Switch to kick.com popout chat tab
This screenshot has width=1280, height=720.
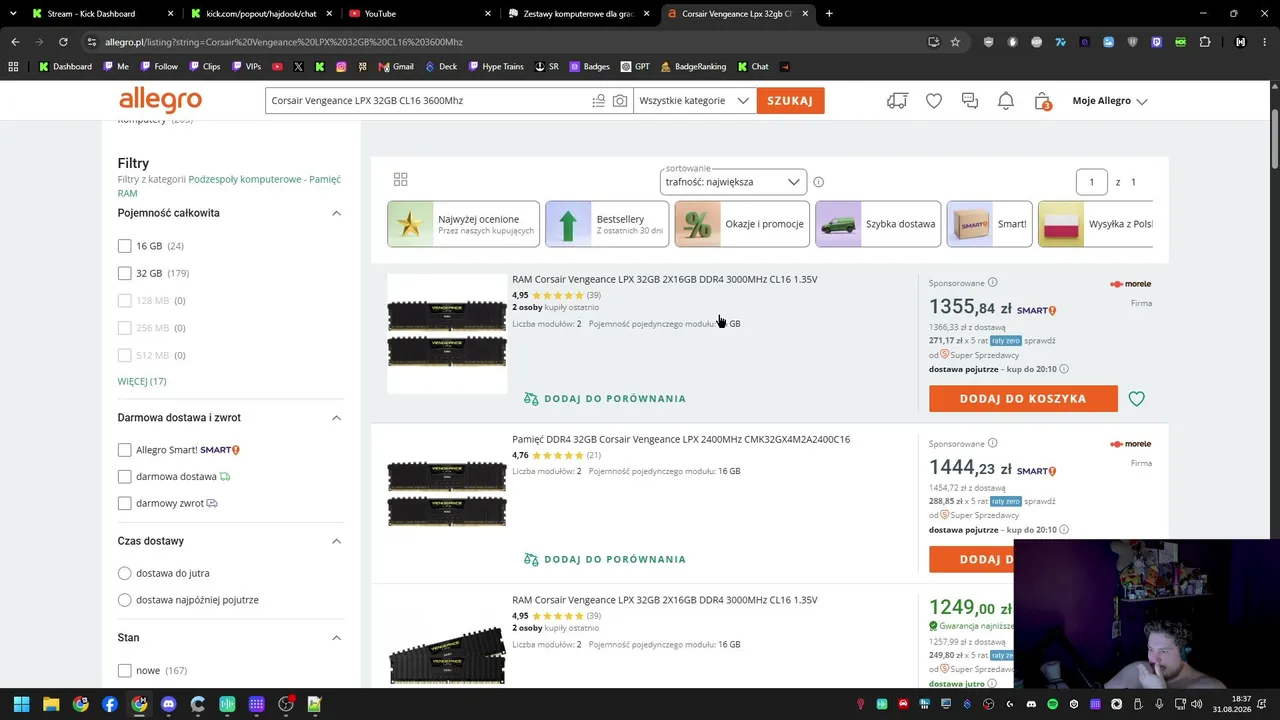coord(262,14)
